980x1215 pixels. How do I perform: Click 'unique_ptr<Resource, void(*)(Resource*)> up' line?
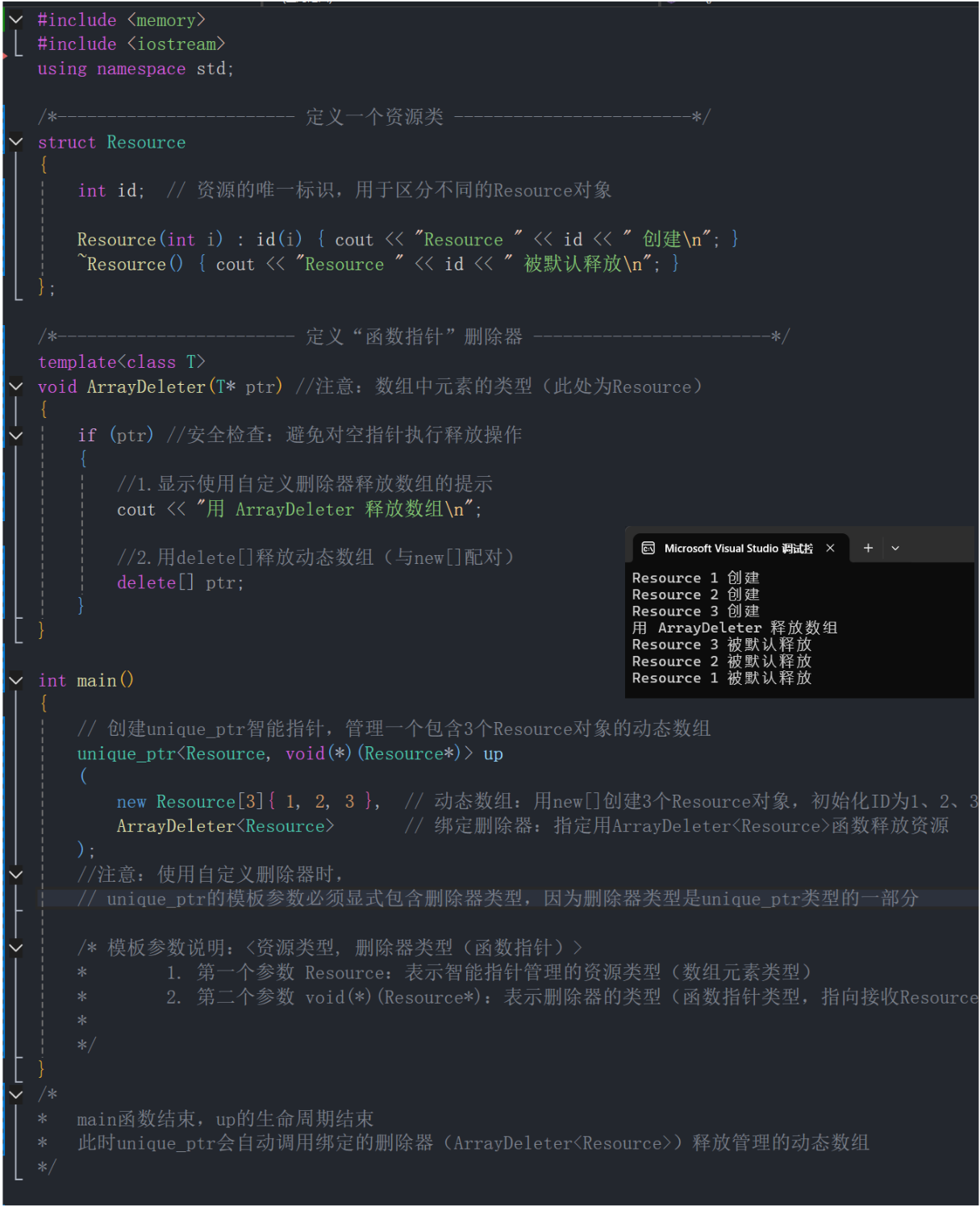pyautogui.click(x=290, y=754)
